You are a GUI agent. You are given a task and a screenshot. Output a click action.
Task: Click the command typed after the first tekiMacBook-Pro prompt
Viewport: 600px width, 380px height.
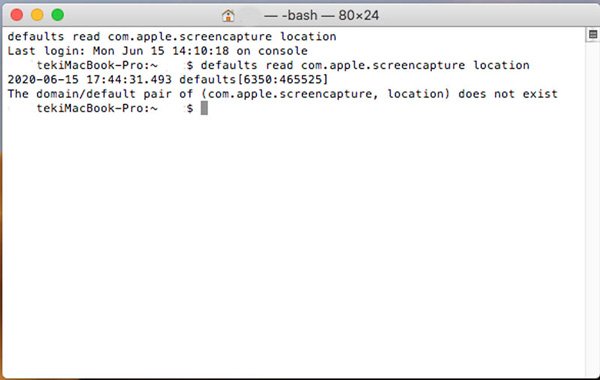pos(365,65)
